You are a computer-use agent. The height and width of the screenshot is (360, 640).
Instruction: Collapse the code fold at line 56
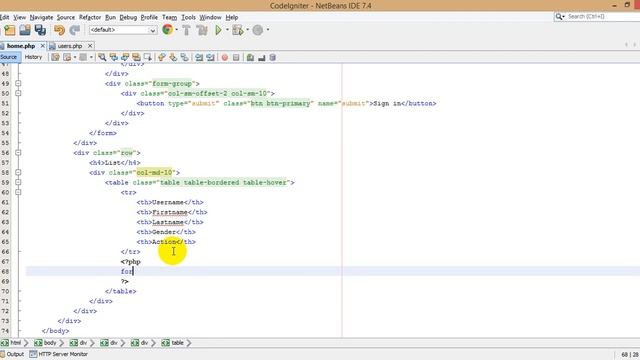(18, 153)
